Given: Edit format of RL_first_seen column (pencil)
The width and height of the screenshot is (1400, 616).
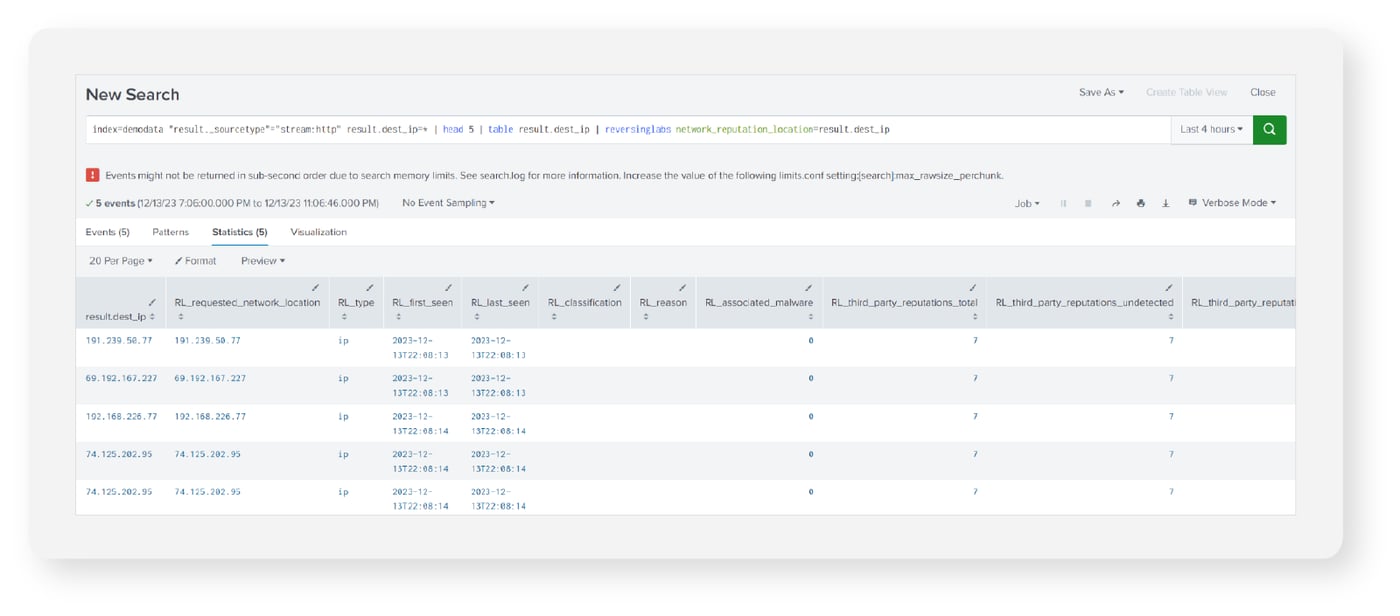Looking at the screenshot, I should 448,288.
